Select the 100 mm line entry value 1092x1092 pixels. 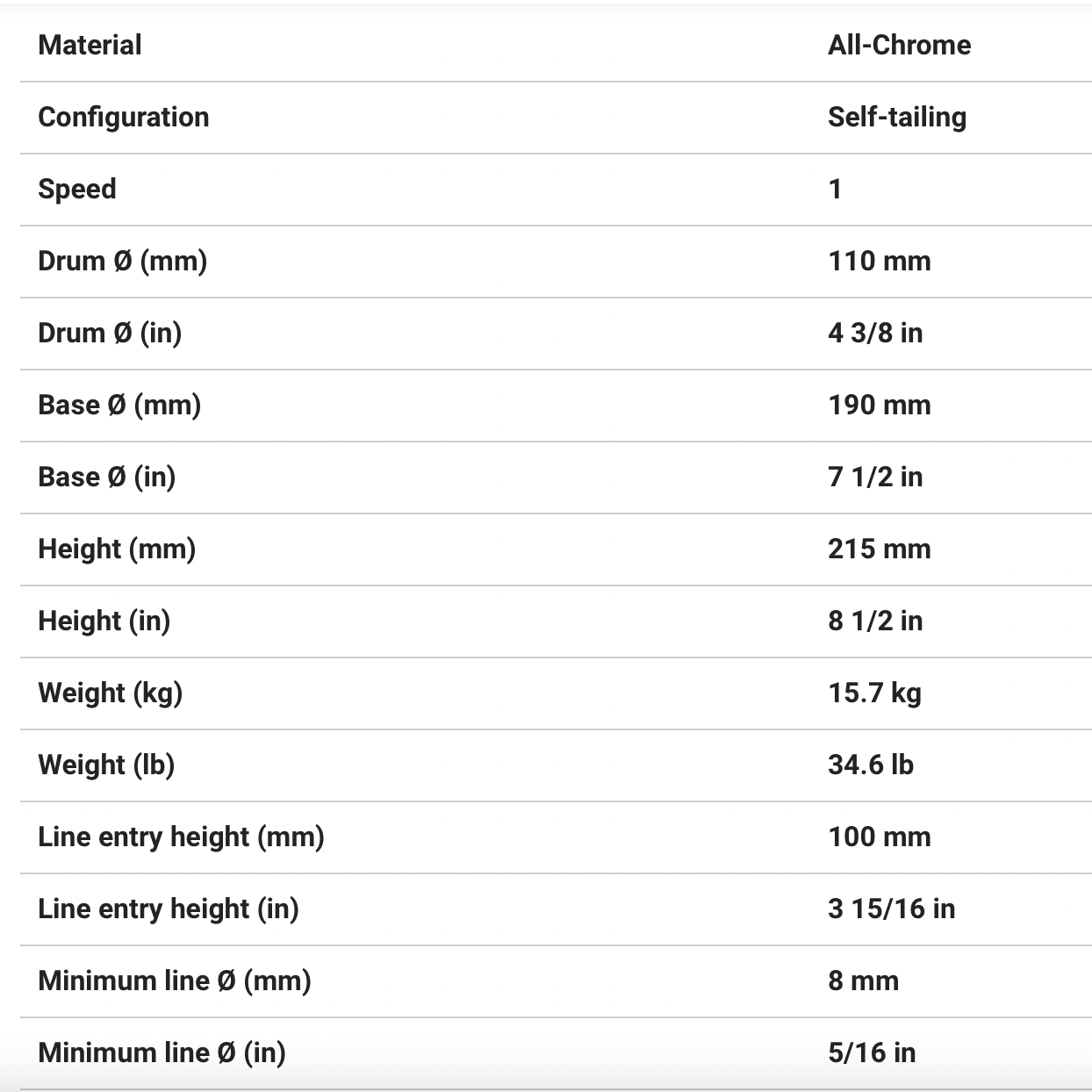[x=879, y=837]
